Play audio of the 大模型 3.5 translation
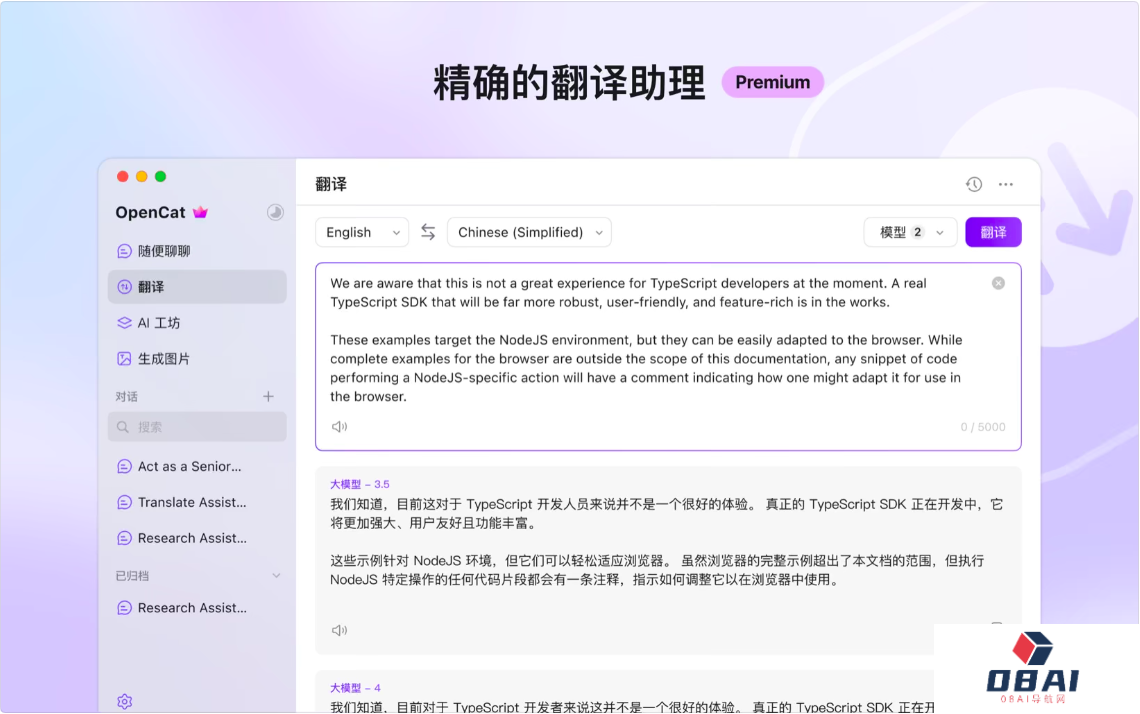This screenshot has height=714, width=1140. pos(340,630)
